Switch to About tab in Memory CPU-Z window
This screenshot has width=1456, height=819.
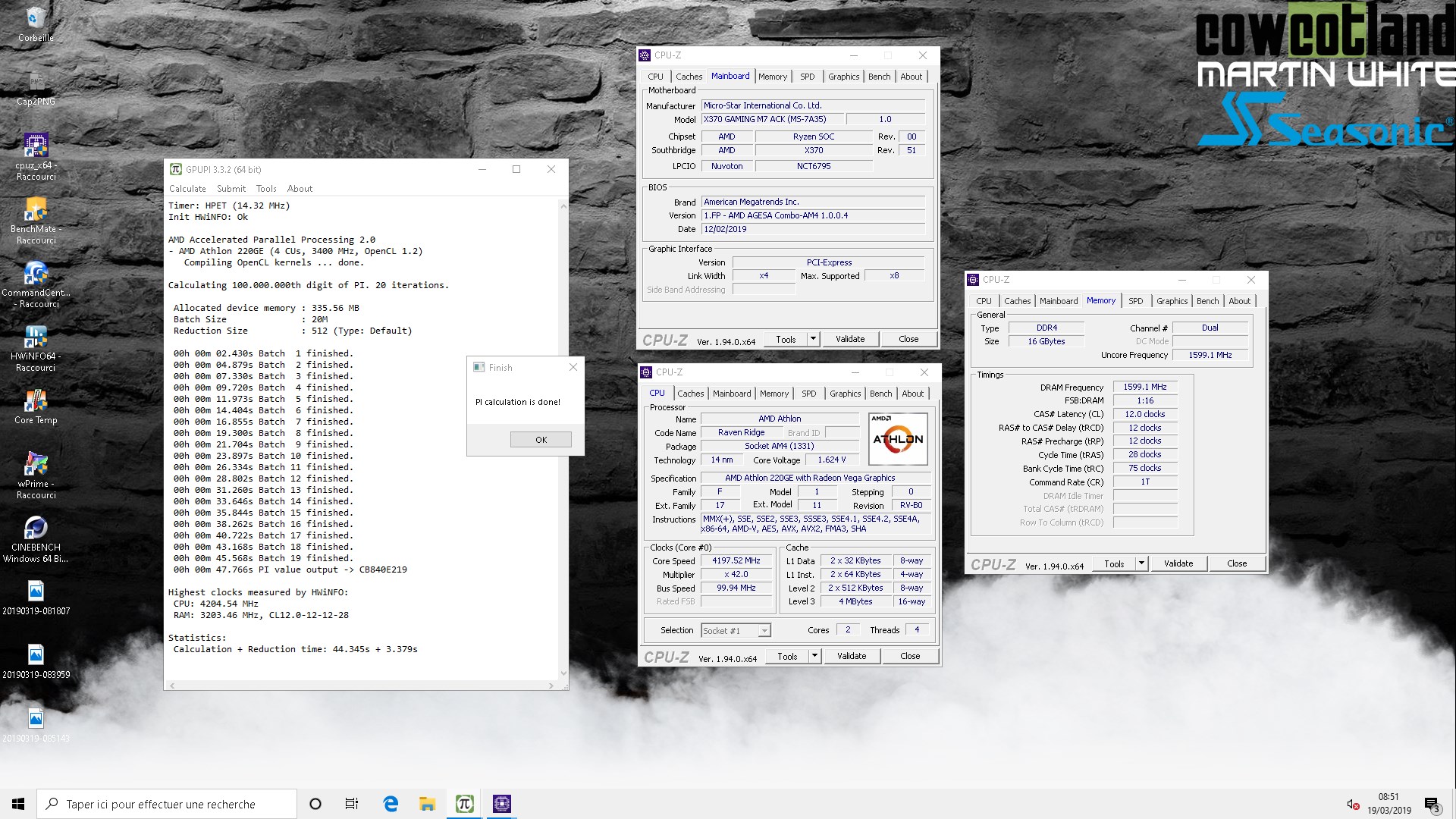coord(1240,301)
